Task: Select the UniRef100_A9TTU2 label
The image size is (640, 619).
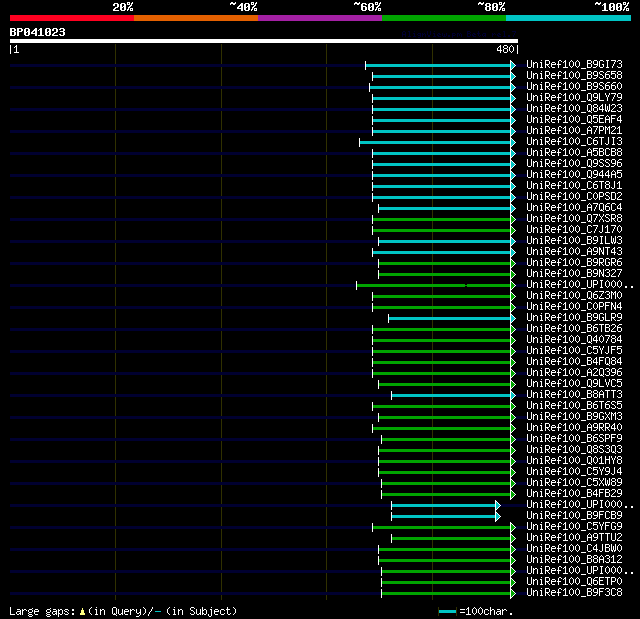Action: pos(574,538)
